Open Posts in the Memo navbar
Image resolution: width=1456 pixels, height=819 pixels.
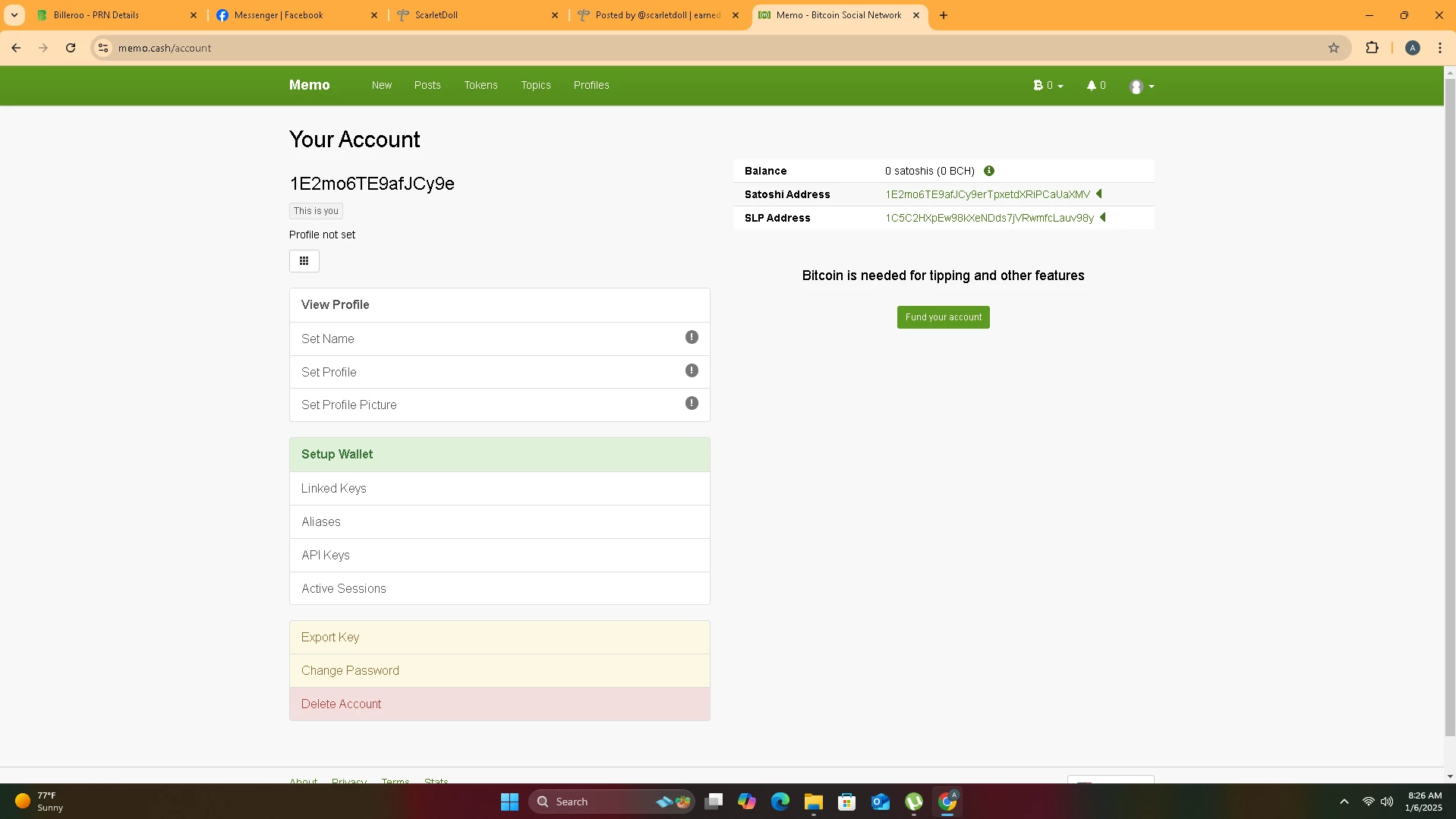427,85
